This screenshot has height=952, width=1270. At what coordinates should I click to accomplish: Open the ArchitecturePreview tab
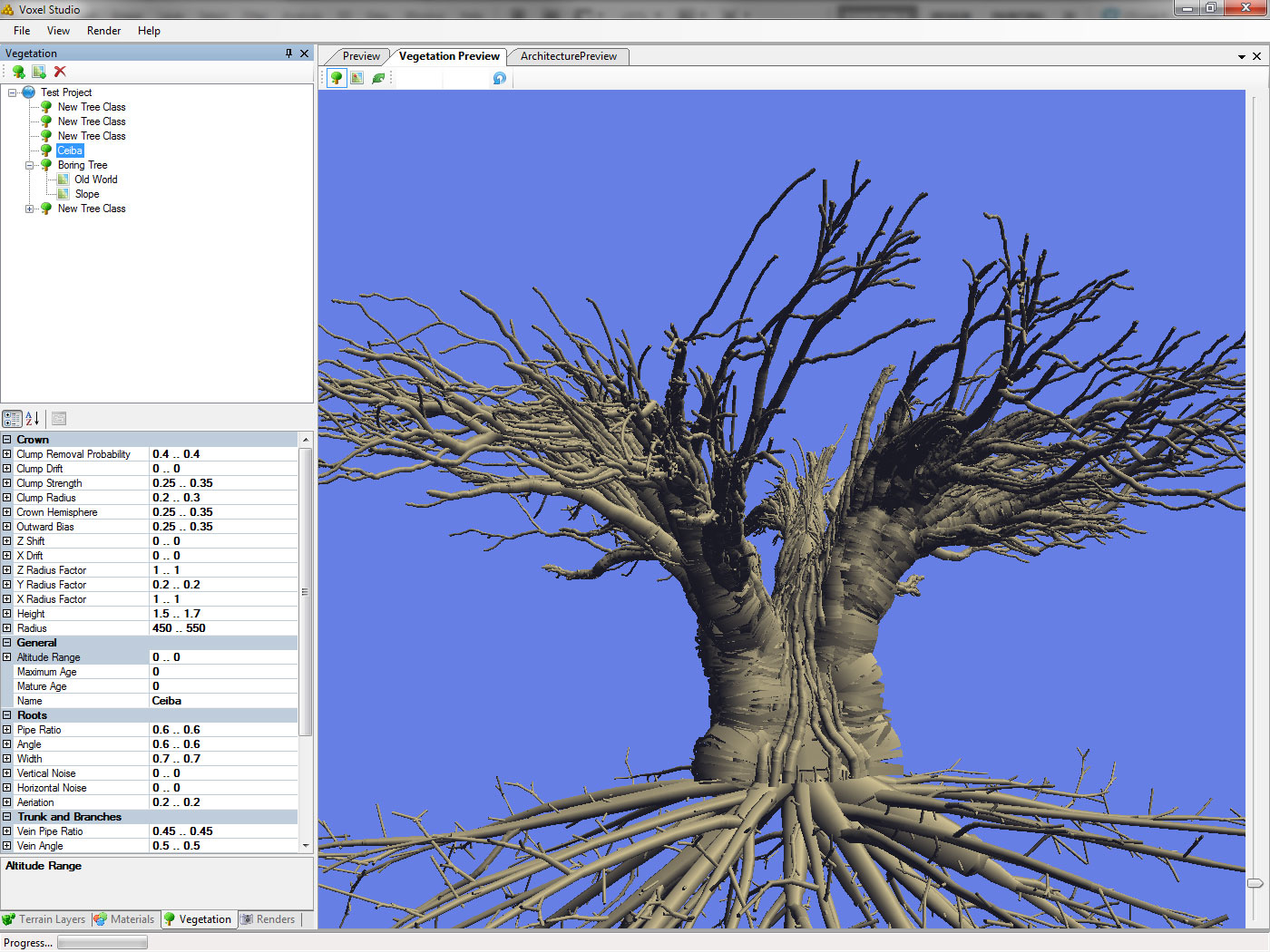[x=568, y=55]
